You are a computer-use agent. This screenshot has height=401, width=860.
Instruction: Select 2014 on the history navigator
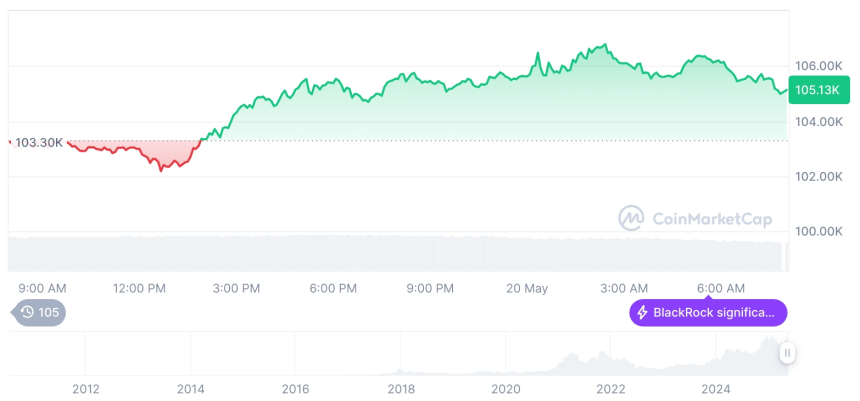coord(190,389)
